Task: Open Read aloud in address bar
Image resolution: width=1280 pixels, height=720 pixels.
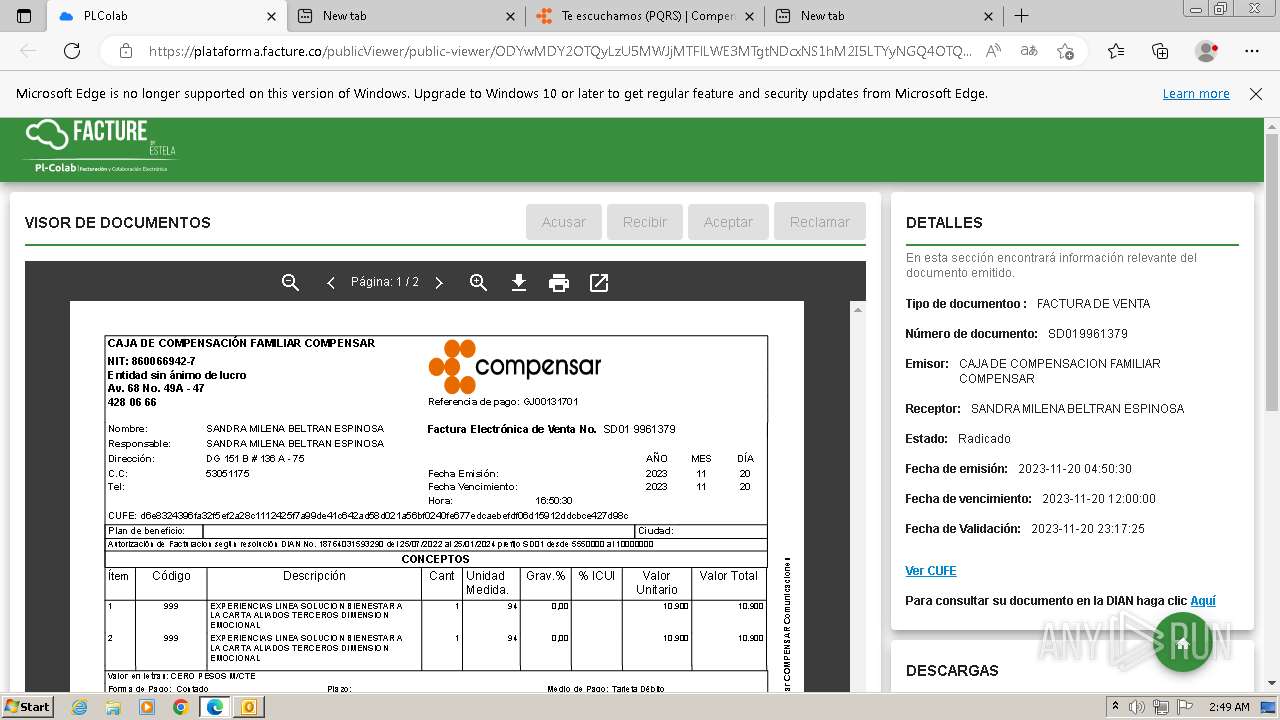Action: coord(993,51)
